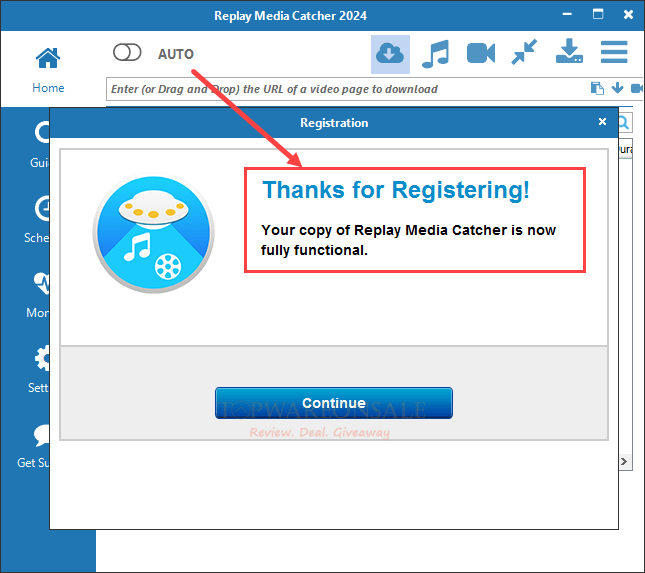Screen dimensions: 645x573
Task: Select the video camera recording icon
Action: (x=481, y=53)
